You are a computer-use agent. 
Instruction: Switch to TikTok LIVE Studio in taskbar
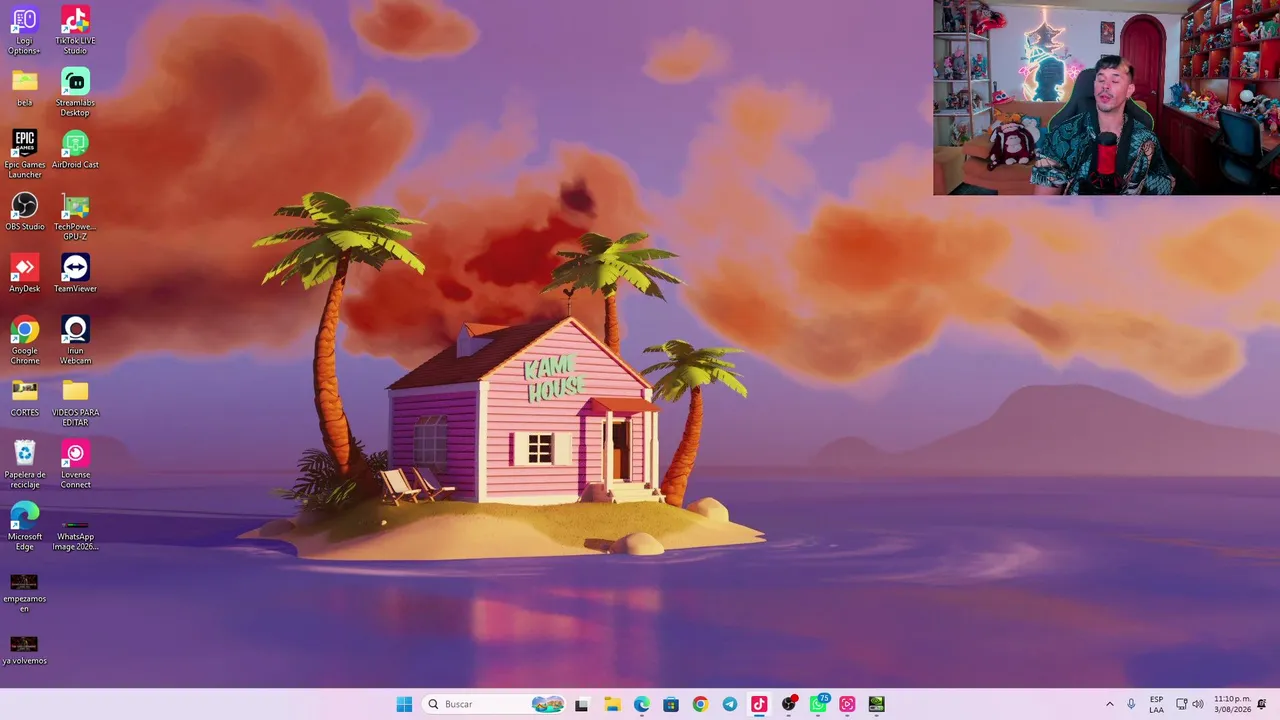tap(759, 704)
